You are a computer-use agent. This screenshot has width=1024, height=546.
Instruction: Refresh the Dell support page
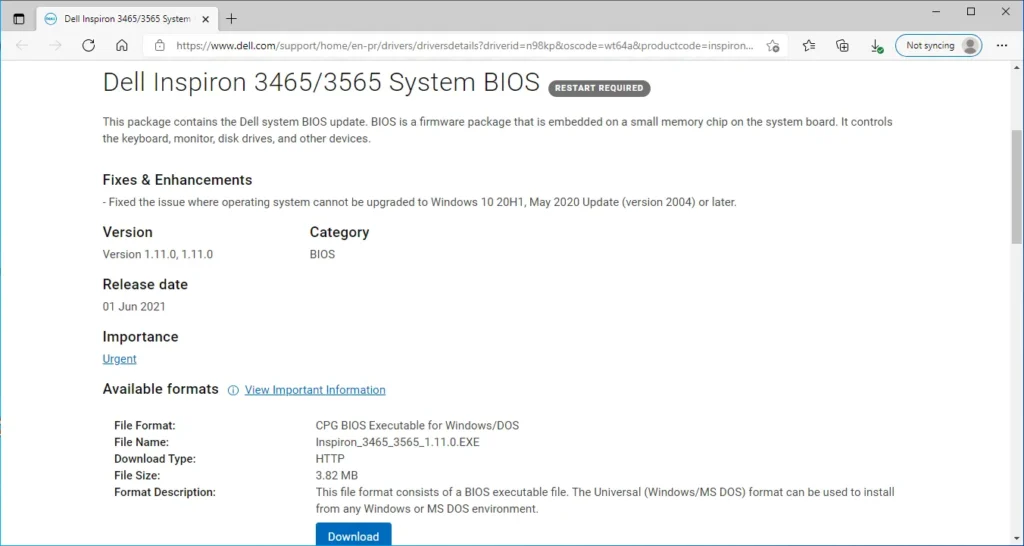click(x=88, y=45)
